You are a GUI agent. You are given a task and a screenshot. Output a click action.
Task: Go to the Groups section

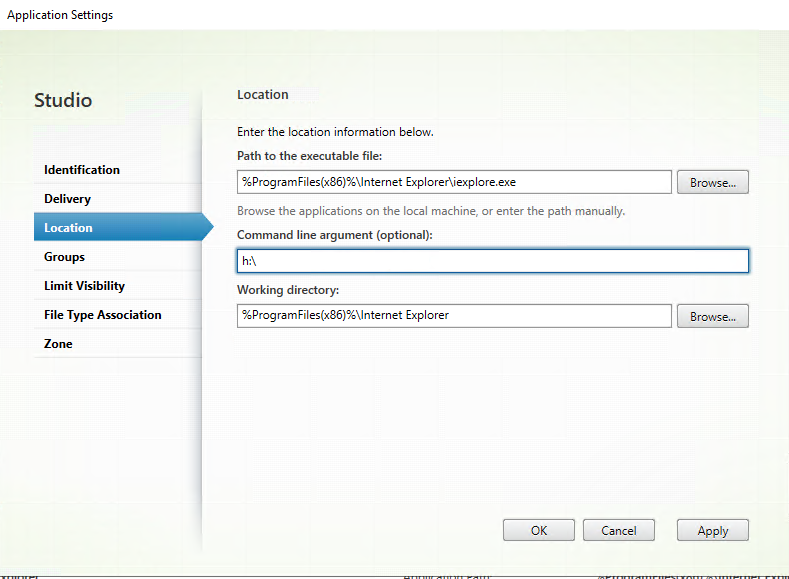[64, 257]
